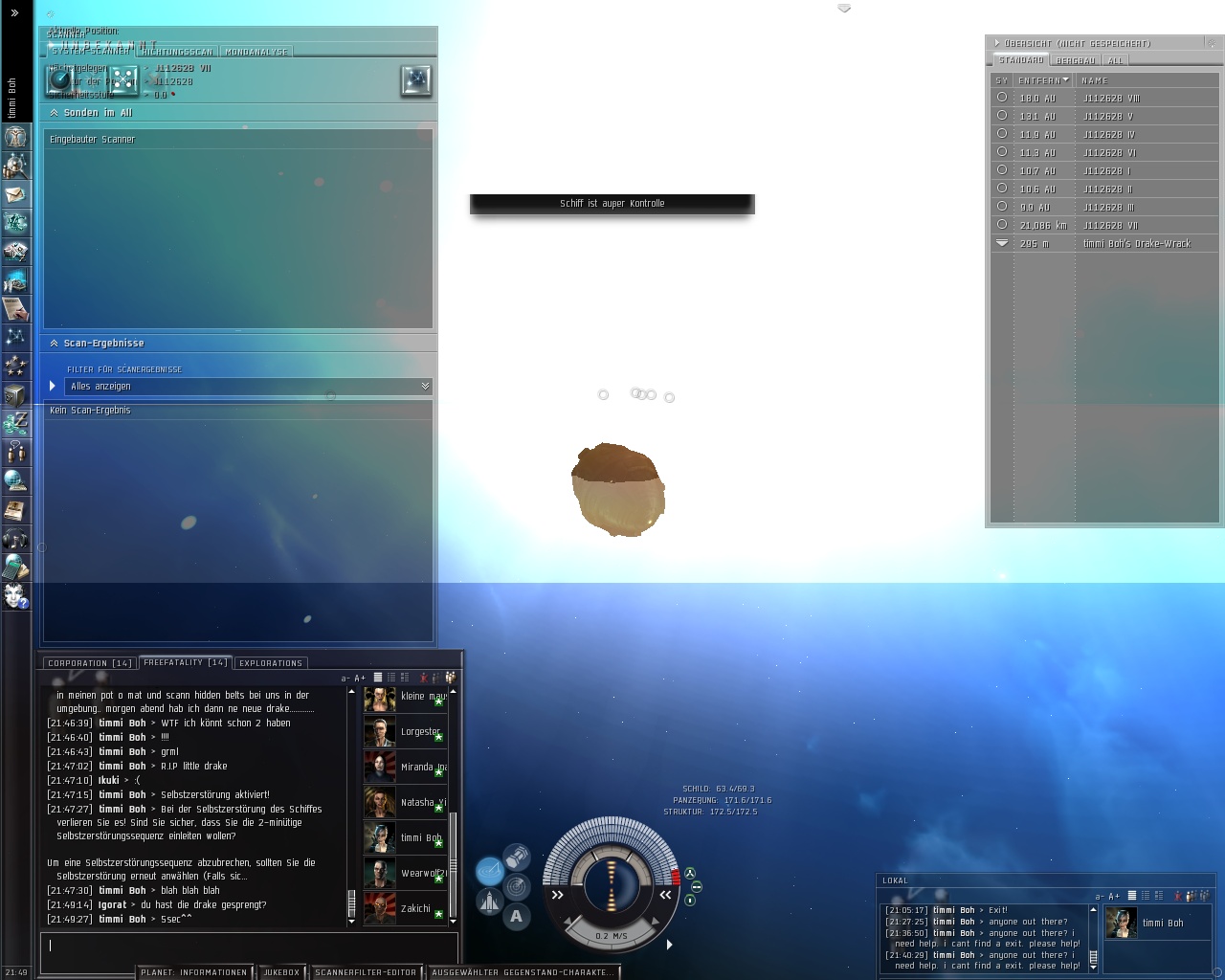The height and width of the screenshot is (980, 1225).
Task: Open the journal book icon
Action: tap(15, 509)
